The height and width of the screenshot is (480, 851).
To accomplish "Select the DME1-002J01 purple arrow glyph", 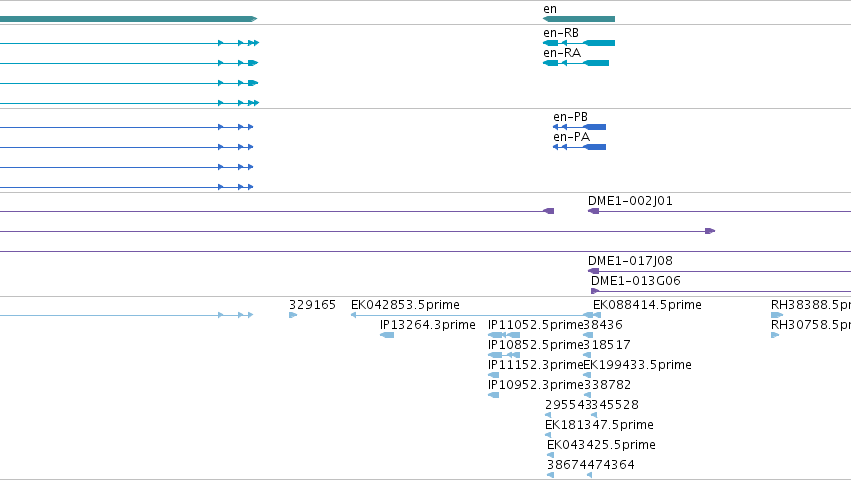I will point(593,211).
